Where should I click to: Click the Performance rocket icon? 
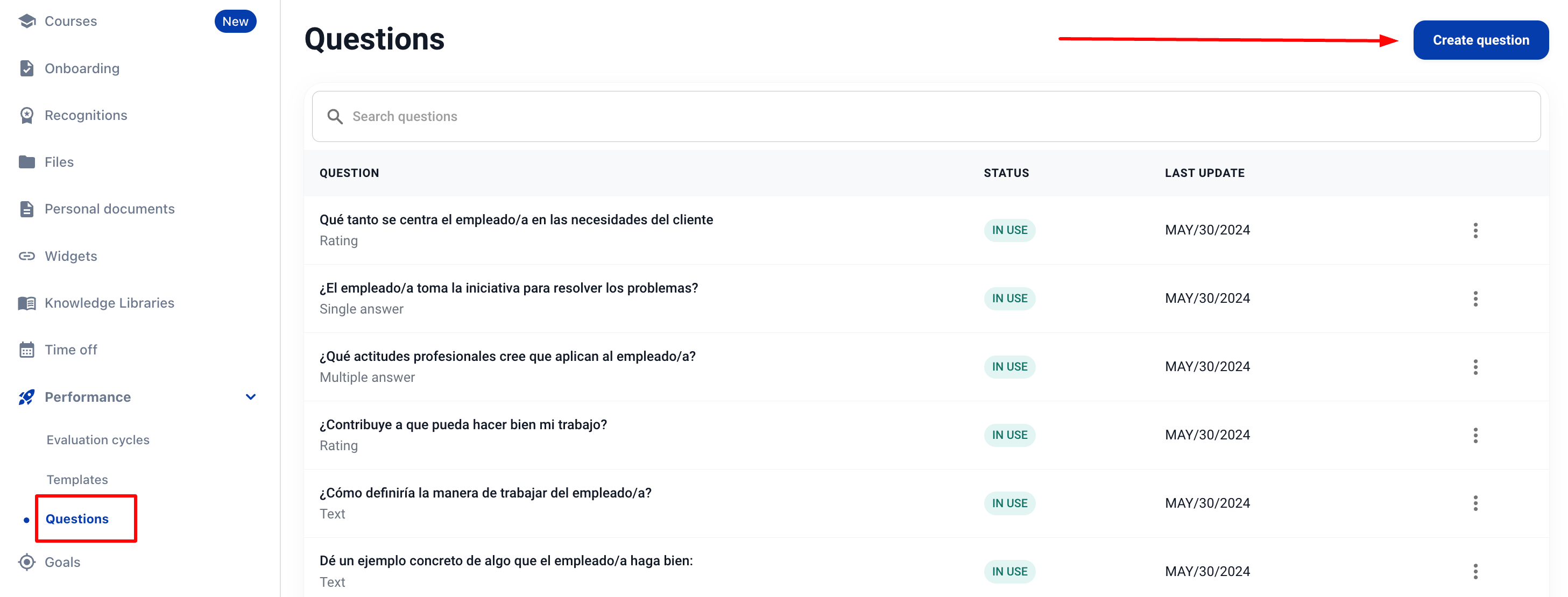point(27,397)
